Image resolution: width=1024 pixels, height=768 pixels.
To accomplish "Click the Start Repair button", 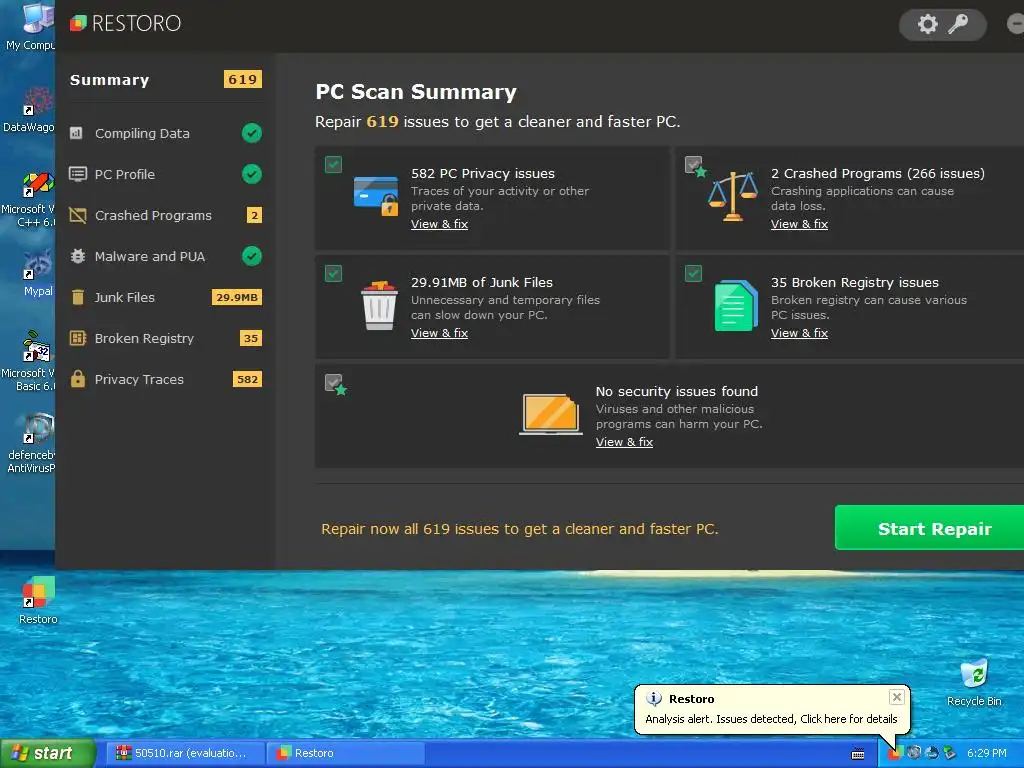I will [x=929, y=528].
